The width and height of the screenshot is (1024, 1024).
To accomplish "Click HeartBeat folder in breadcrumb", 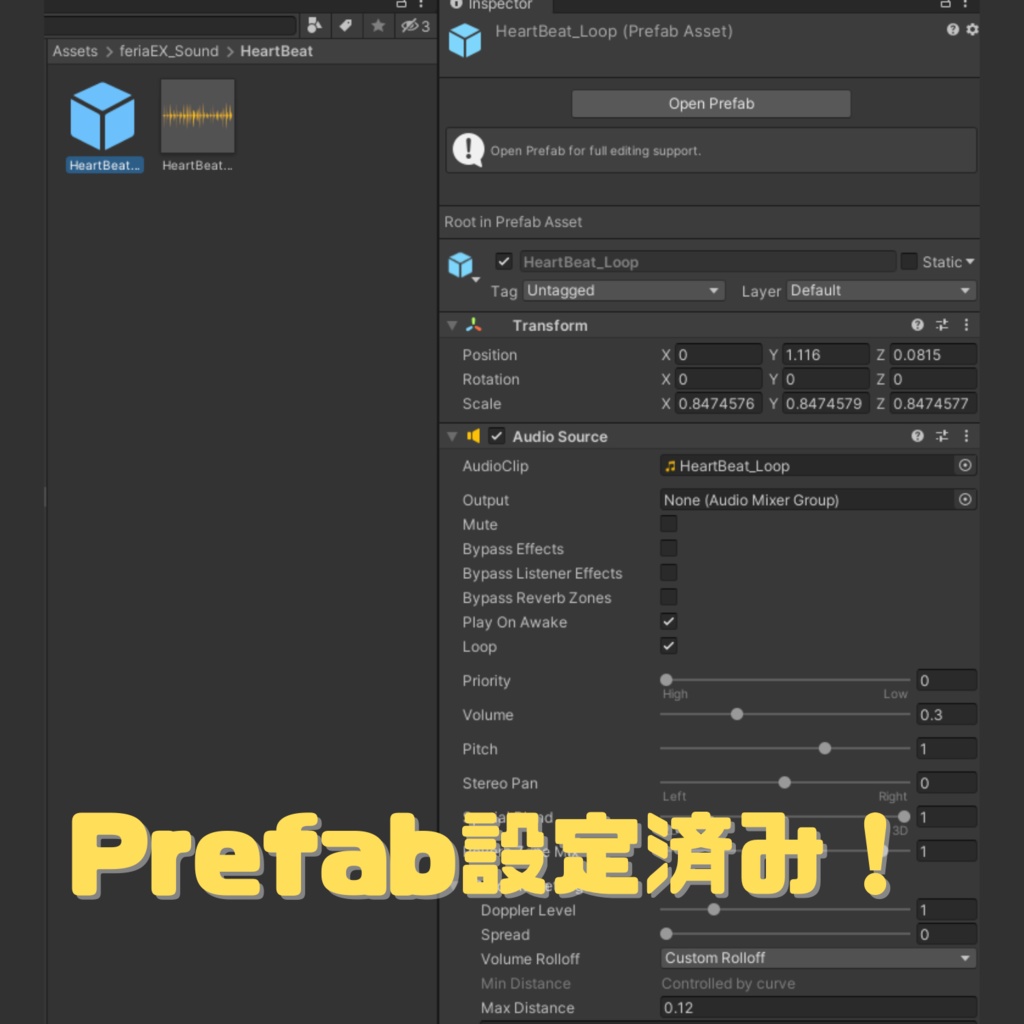I will (x=276, y=51).
